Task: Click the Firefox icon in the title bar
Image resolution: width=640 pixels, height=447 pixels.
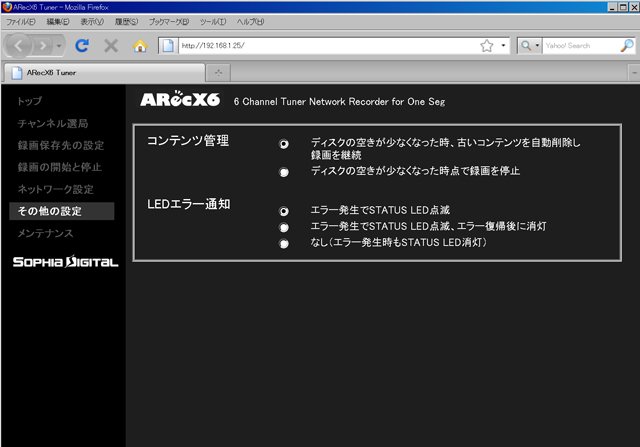Action: coord(7,7)
